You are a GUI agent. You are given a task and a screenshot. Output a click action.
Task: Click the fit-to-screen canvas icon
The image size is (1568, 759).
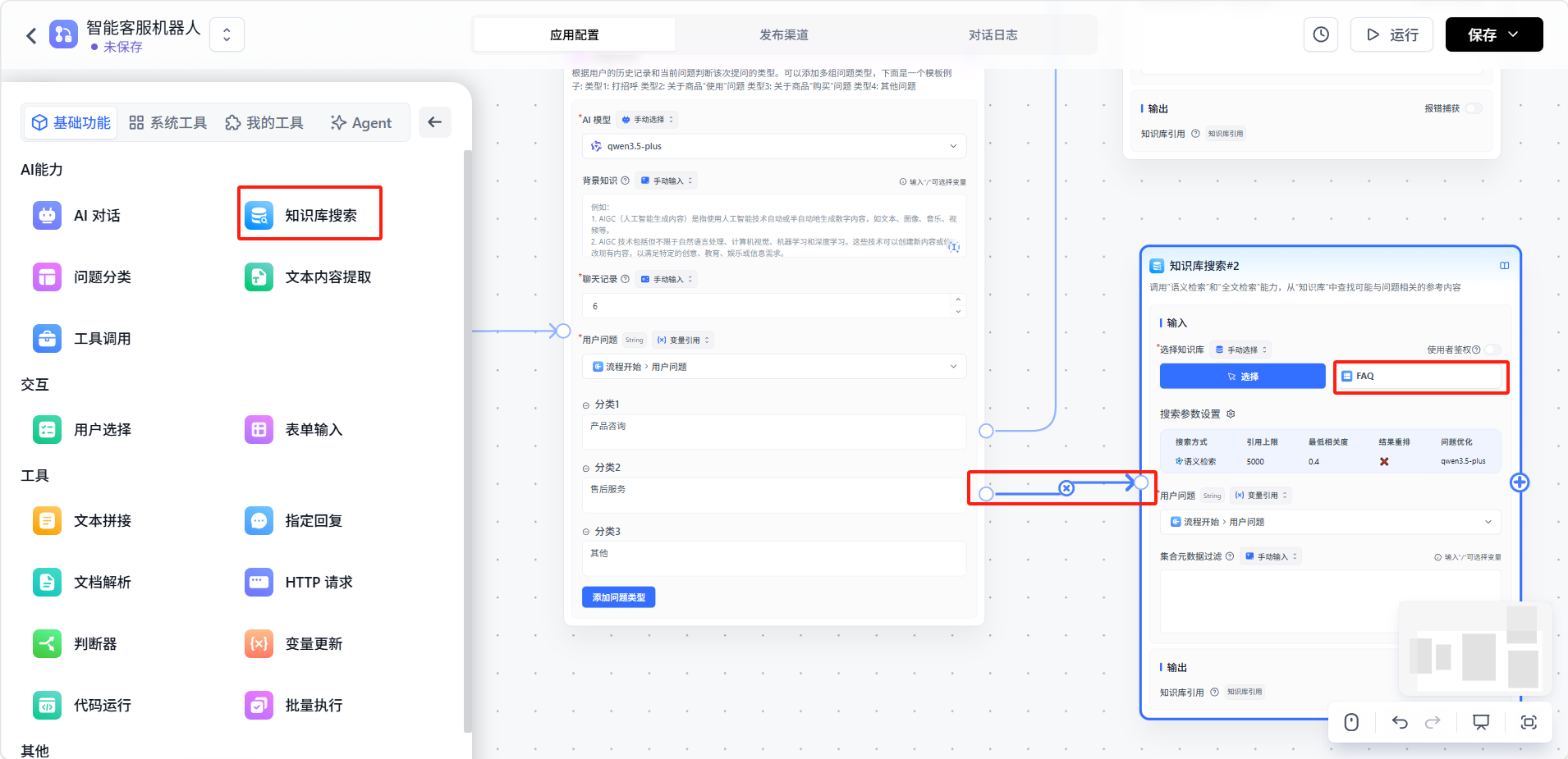click(x=1528, y=722)
